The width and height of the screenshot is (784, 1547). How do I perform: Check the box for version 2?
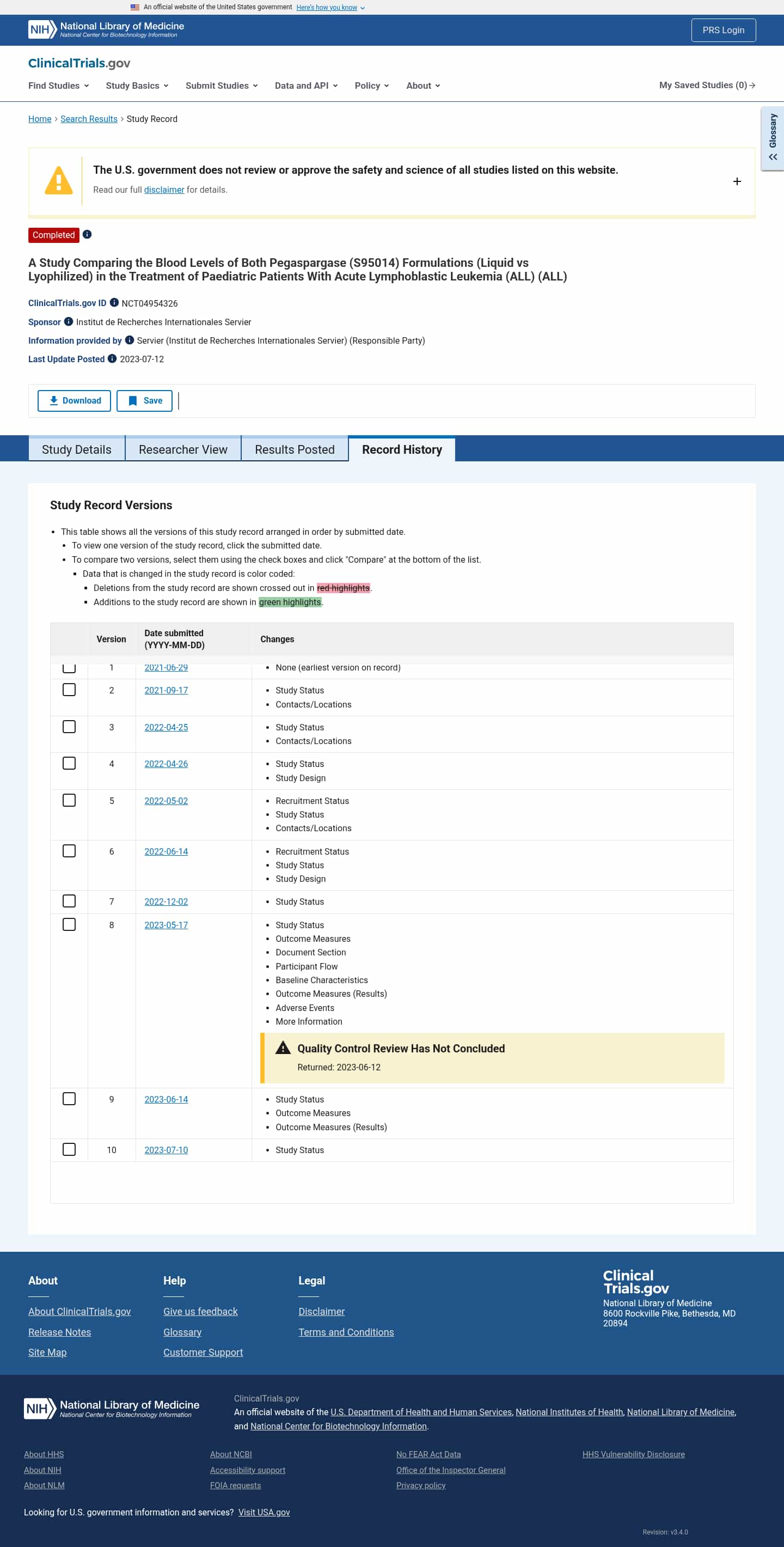coord(69,690)
